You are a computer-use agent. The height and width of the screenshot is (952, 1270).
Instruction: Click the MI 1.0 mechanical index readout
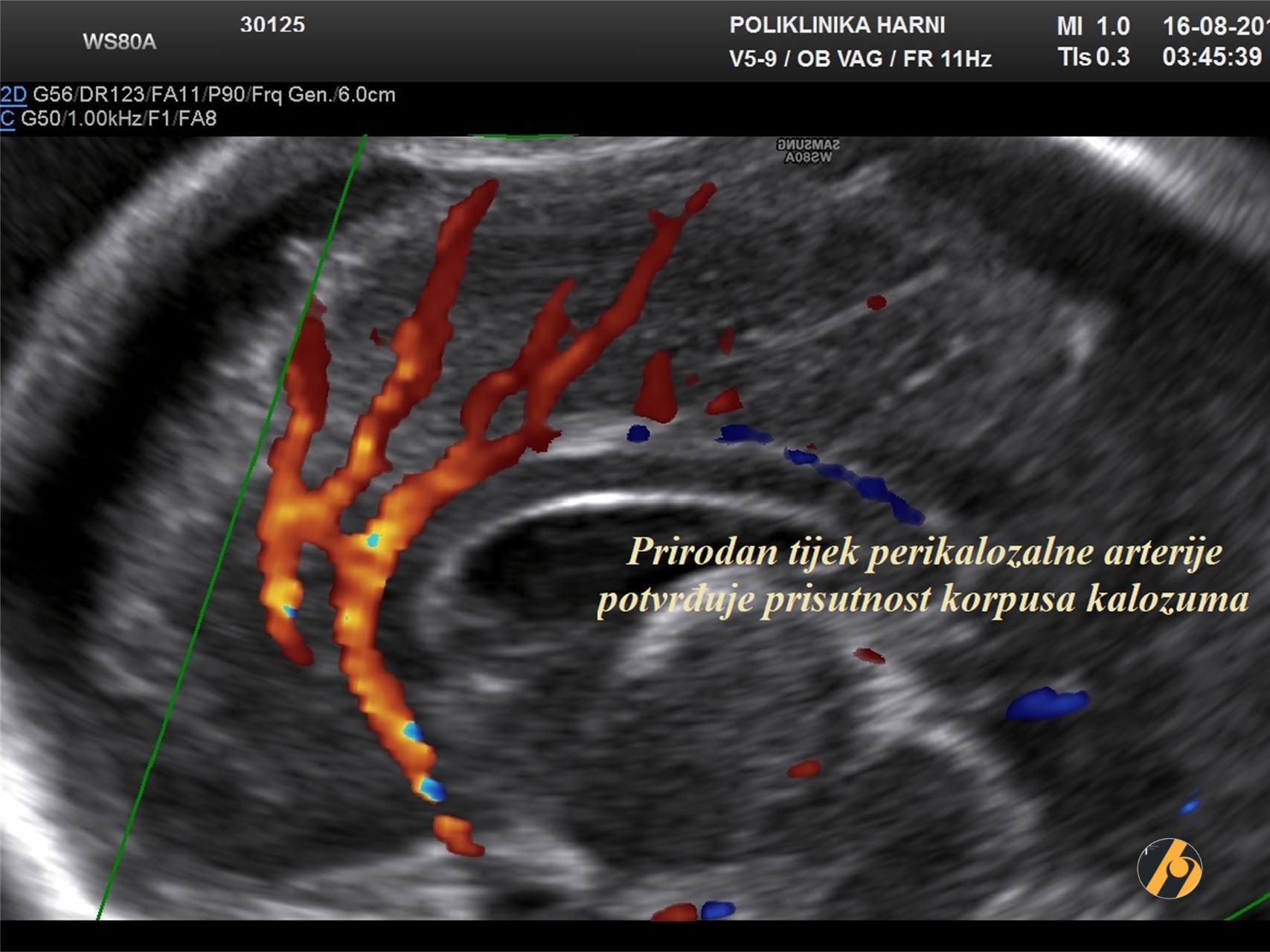click(1093, 26)
